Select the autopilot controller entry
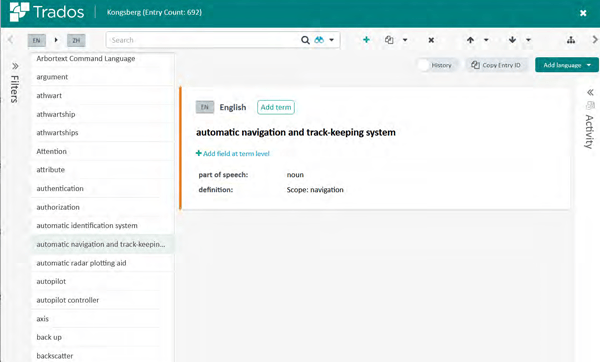 pos(103,300)
